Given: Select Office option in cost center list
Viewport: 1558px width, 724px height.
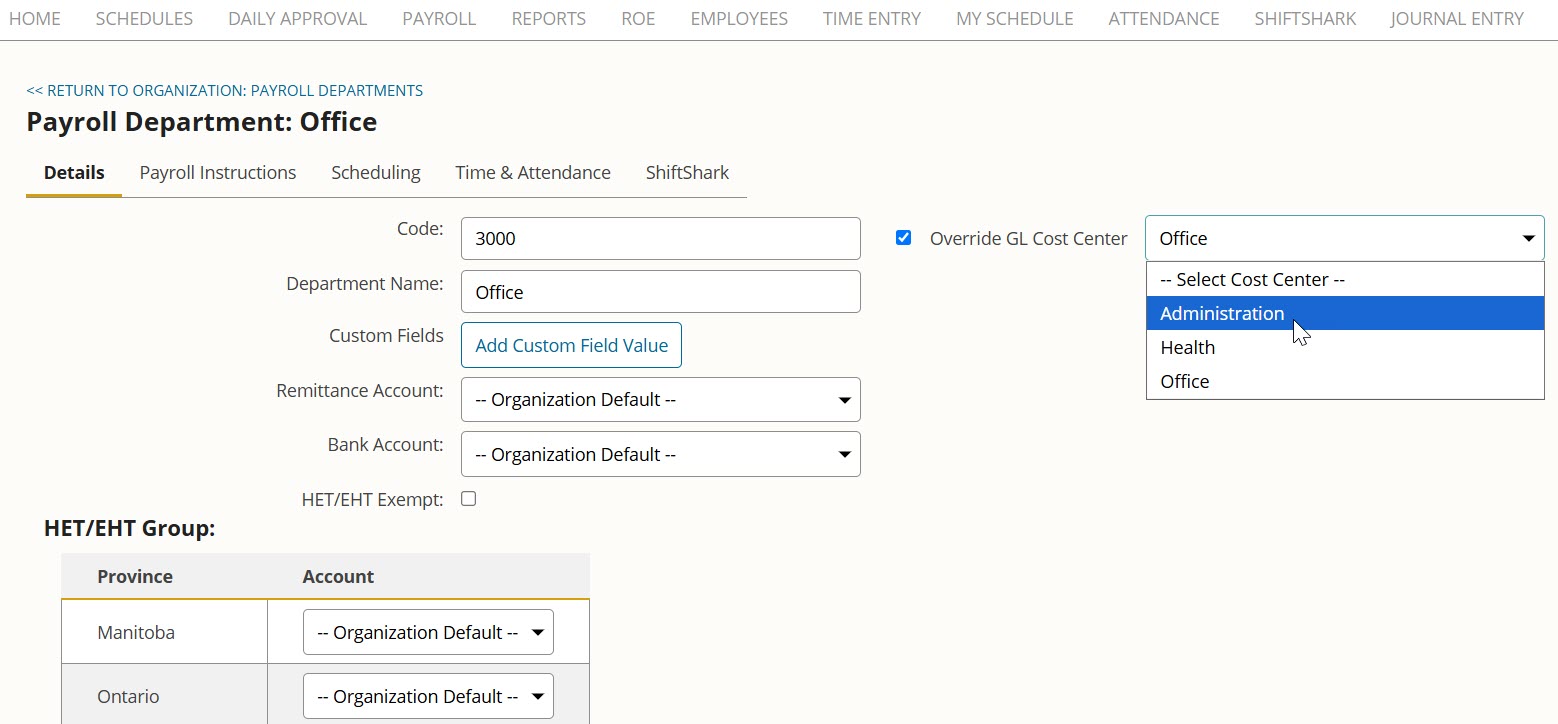Looking at the screenshot, I should point(1345,381).
